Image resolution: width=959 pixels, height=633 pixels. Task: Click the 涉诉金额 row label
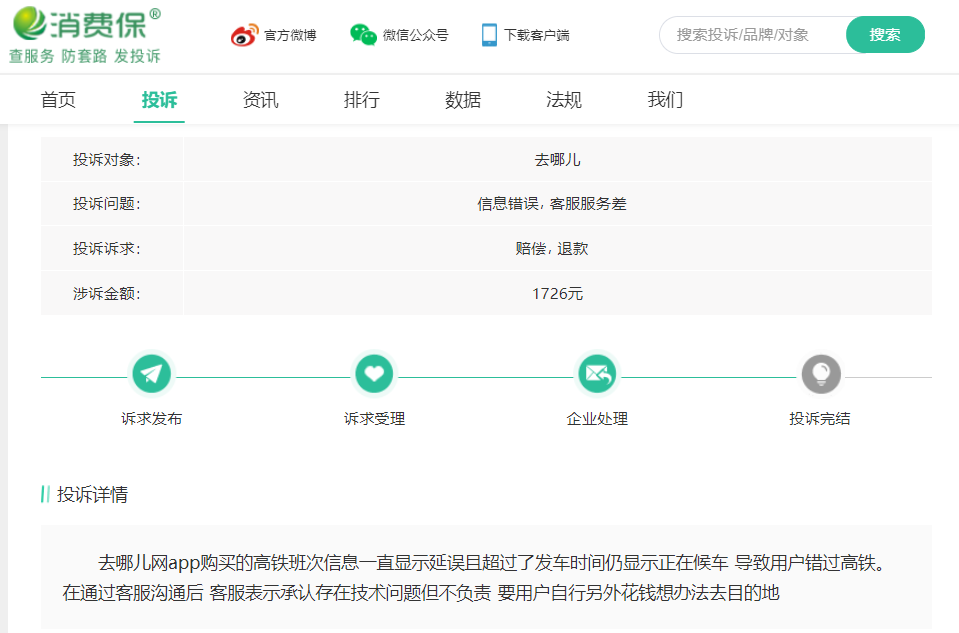107,294
